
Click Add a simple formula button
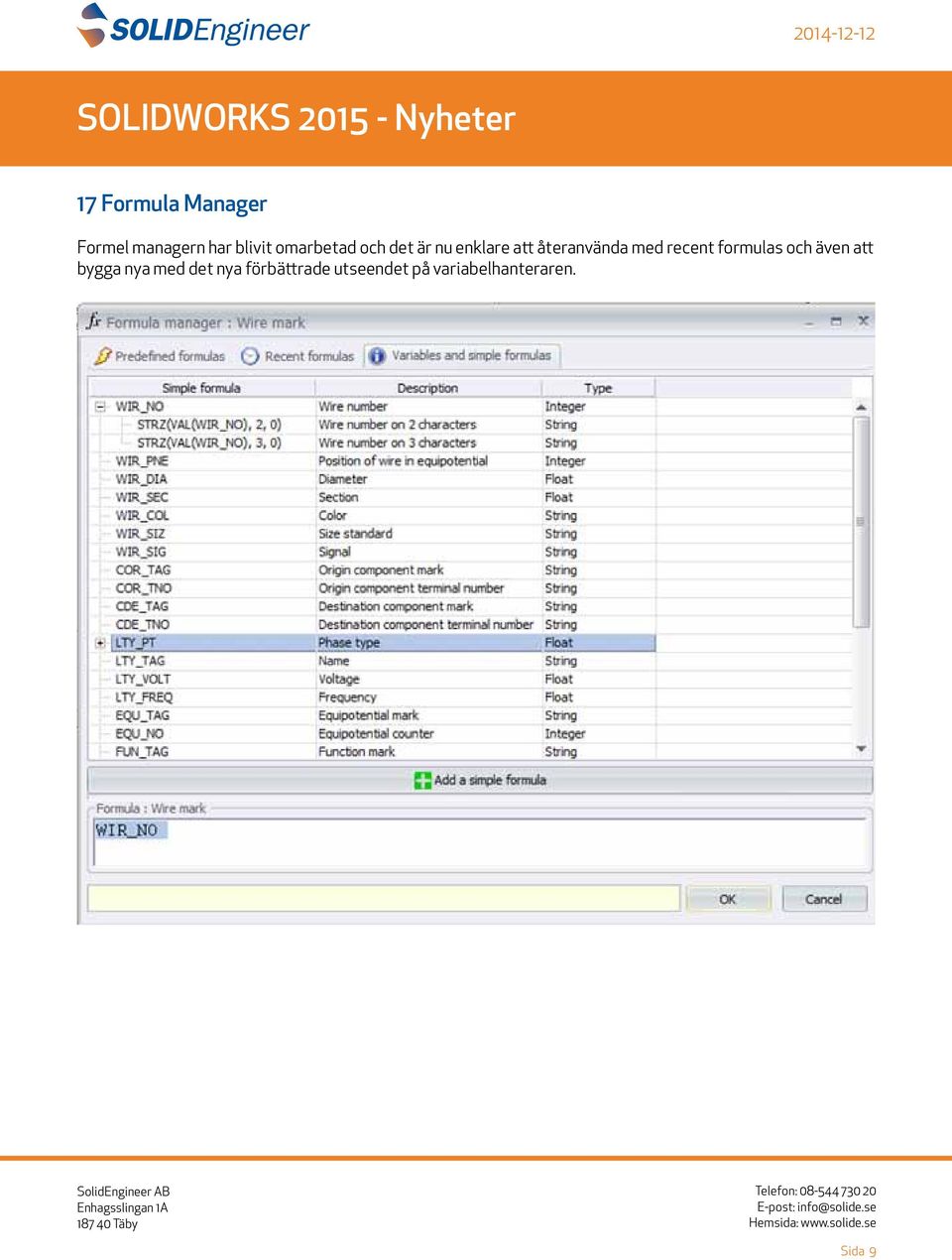pos(480,781)
